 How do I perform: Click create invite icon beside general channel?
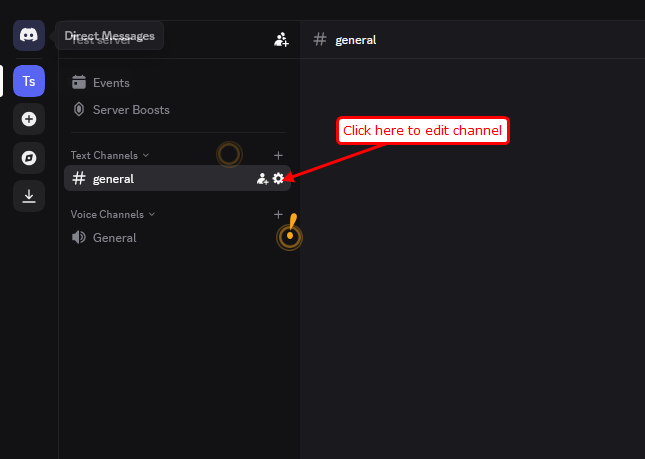click(x=262, y=178)
